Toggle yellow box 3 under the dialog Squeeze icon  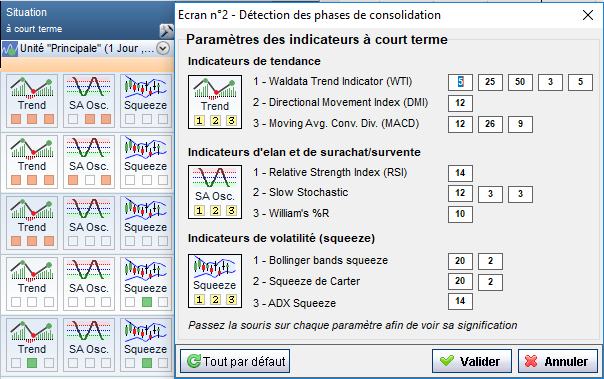point(231,300)
